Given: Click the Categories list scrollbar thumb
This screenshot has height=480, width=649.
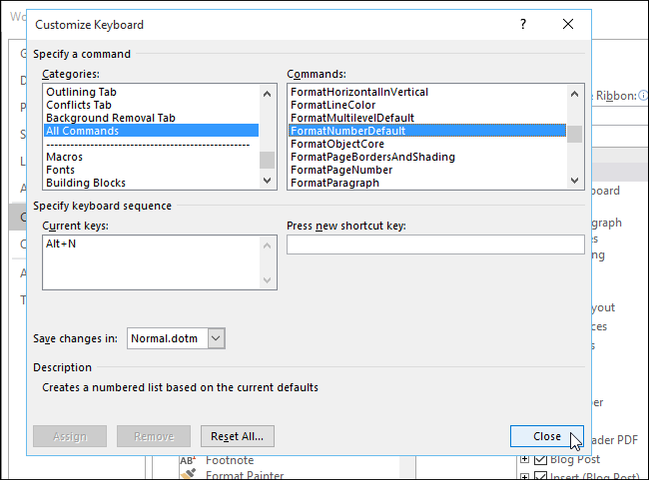Looking at the screenshot, I should tap(267, 160).
